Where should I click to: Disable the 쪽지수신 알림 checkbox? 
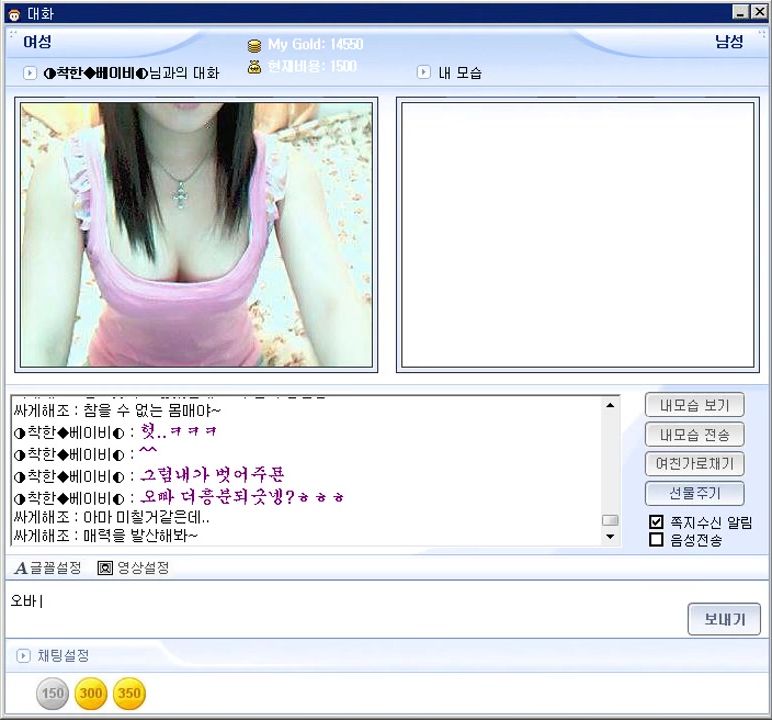coord(656,522)
